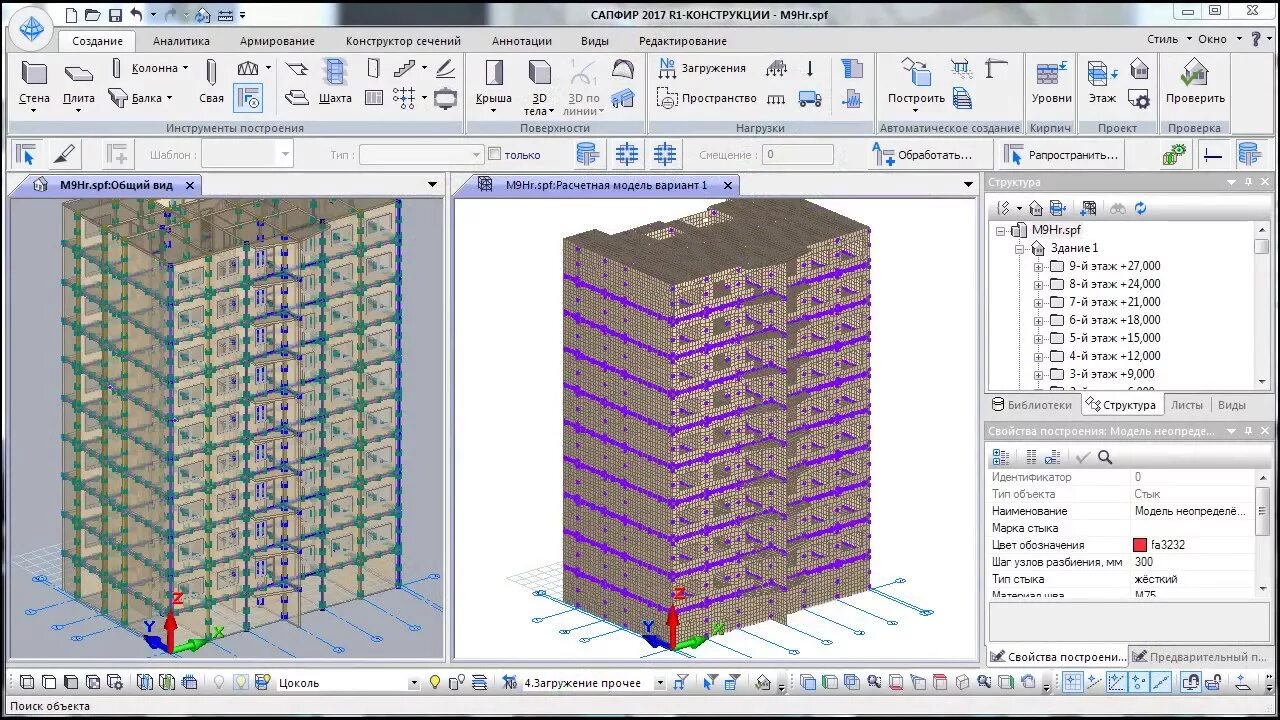Open the Шаблон combo box

[247, 154]
